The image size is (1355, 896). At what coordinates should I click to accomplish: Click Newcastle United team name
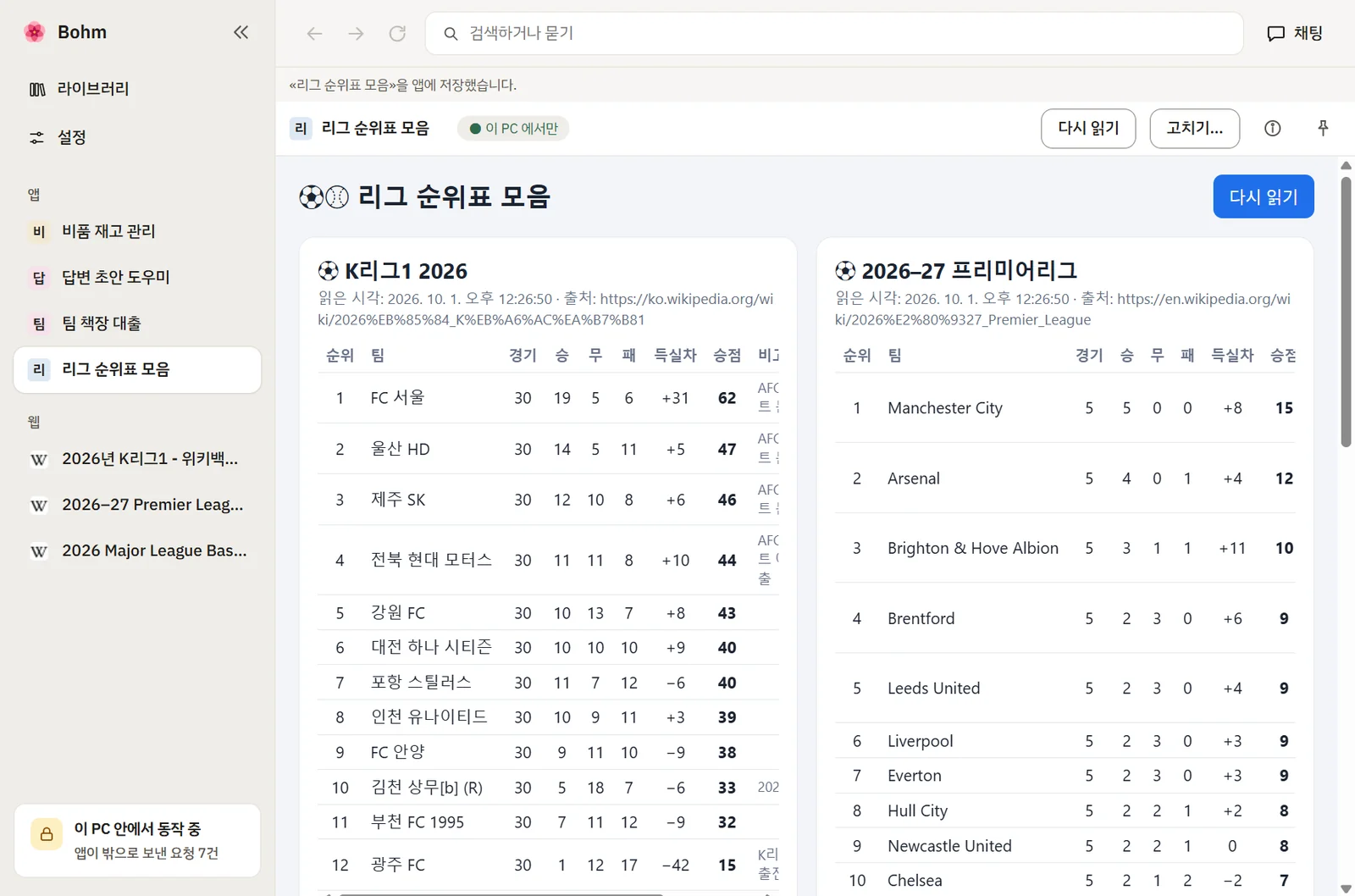[949, 846]
